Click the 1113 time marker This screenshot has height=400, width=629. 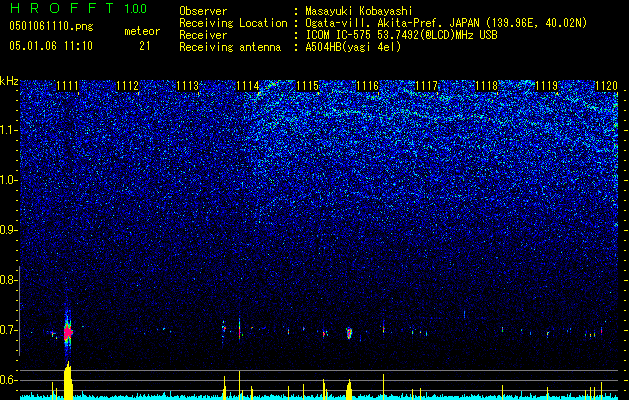187,86
